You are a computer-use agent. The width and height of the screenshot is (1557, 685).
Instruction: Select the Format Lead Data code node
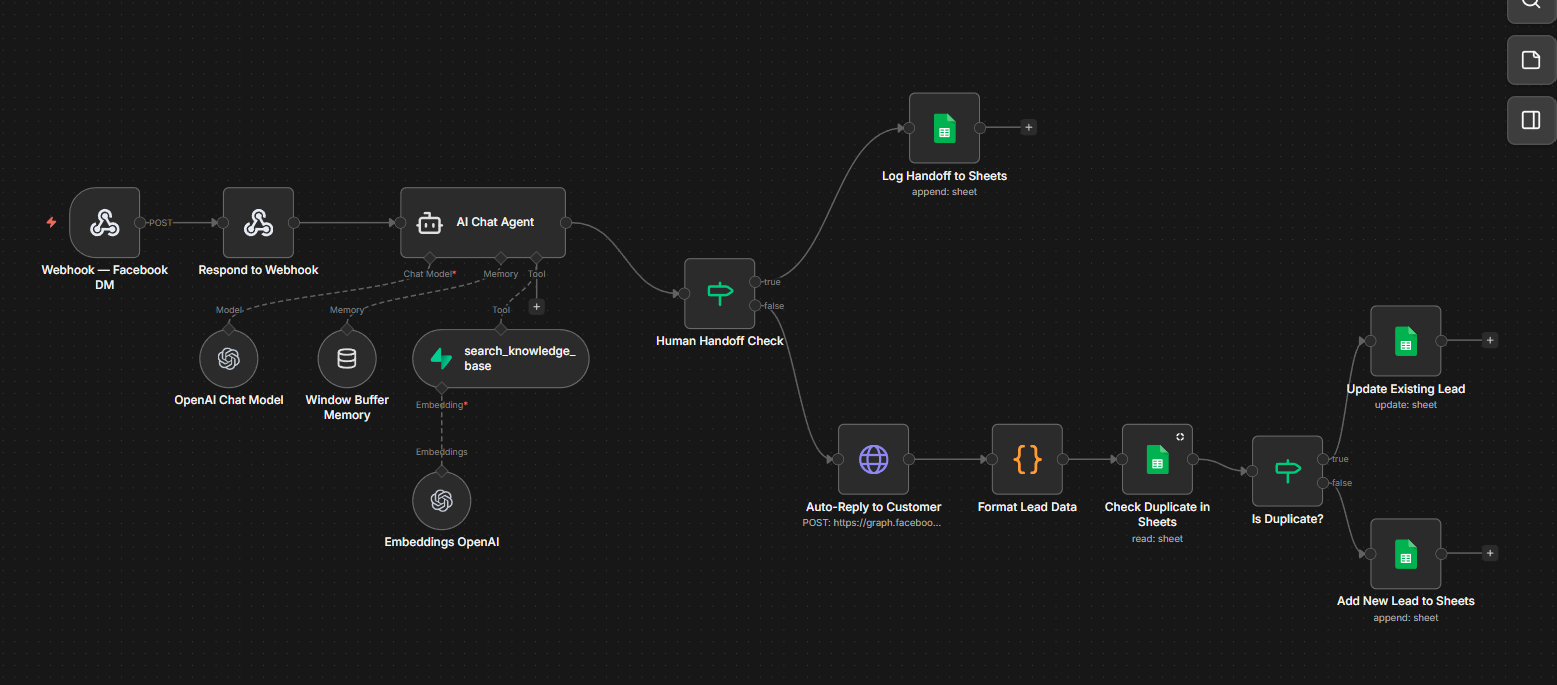[x=1027, y=459]
